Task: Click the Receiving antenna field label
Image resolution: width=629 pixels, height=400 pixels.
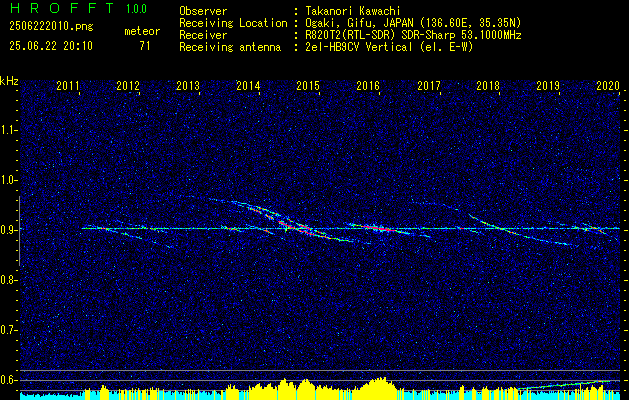Action: tap(230, 47)
